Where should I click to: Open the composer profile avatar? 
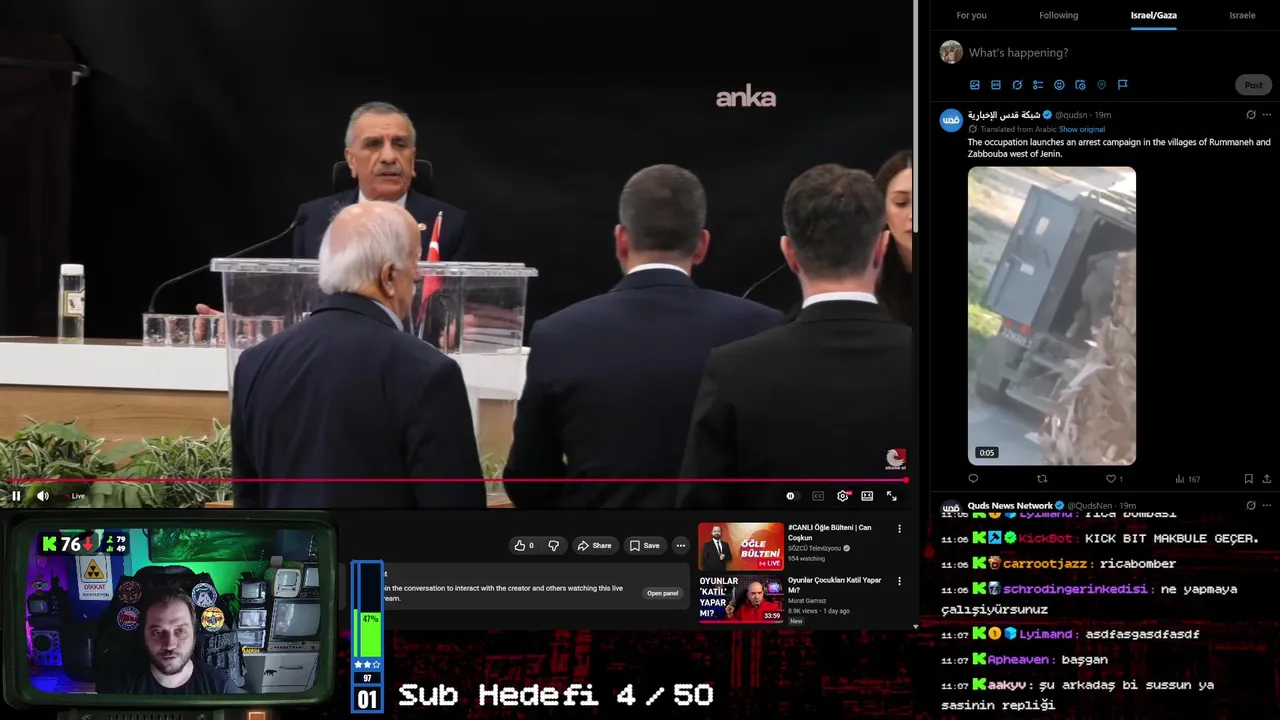click(951, 53)
